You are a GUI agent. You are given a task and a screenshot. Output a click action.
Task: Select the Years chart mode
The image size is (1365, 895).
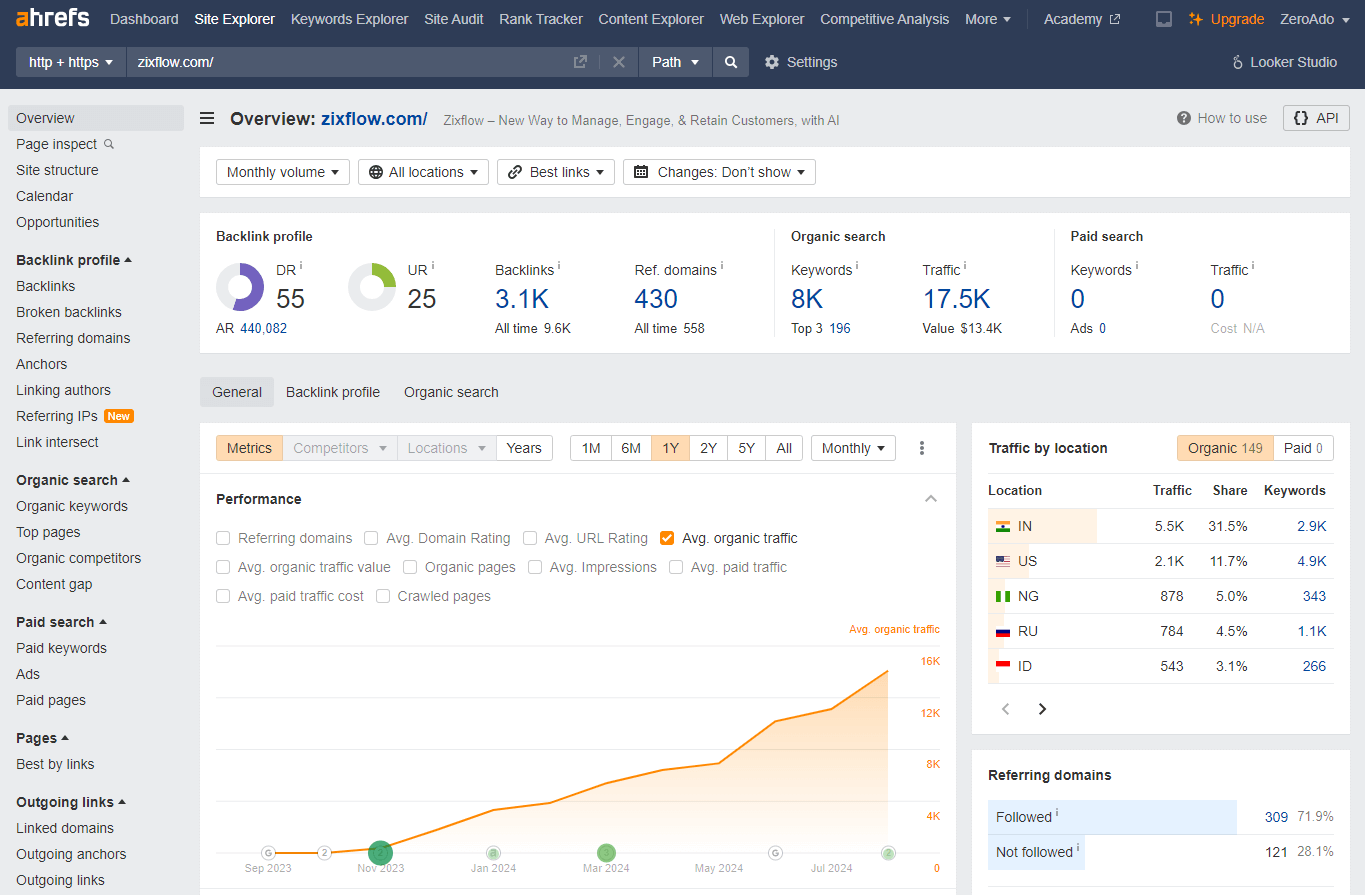coord(524,448)
